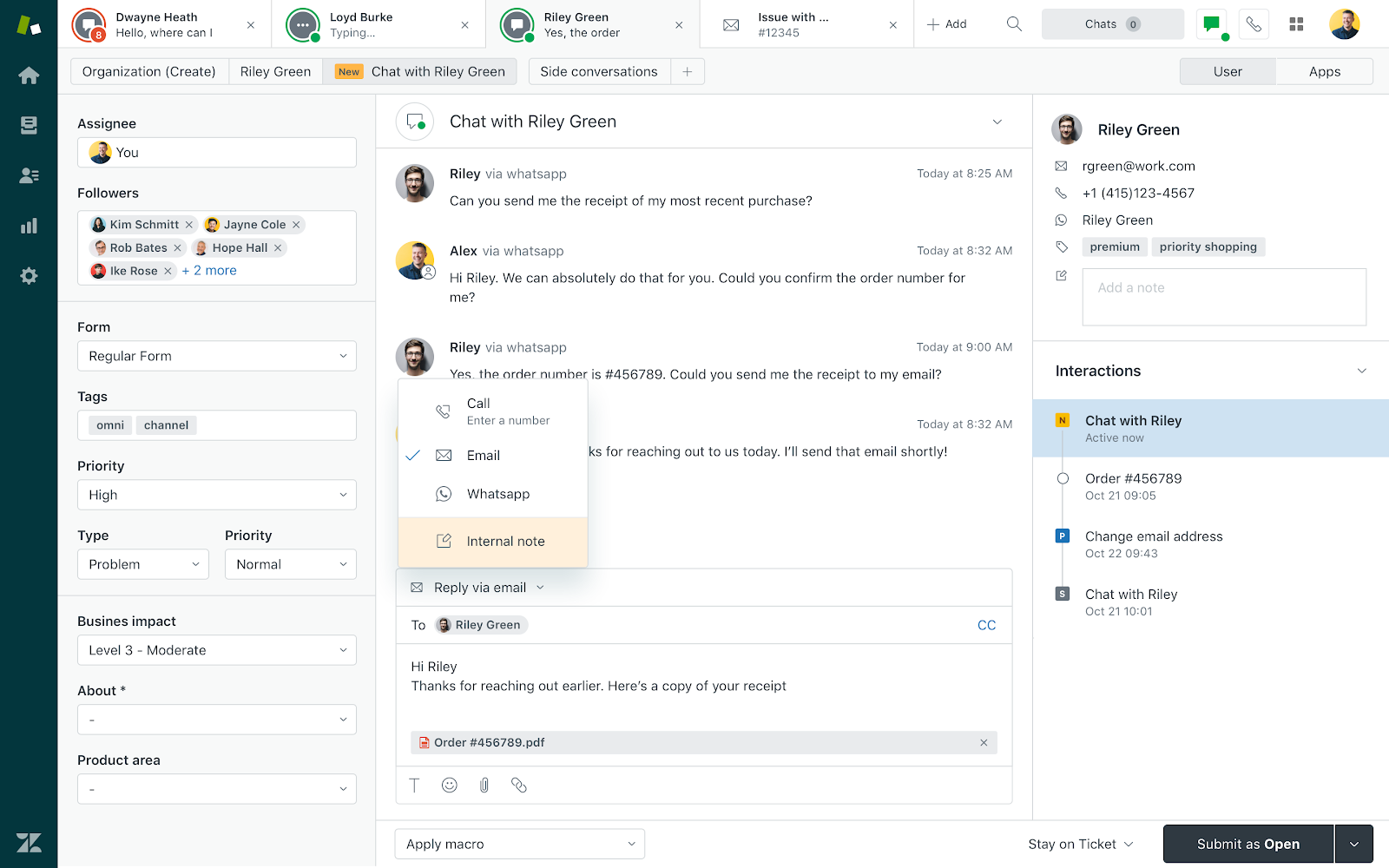
Task: Attach a file using the paperclip icon
Action: [x=484, y=785]
